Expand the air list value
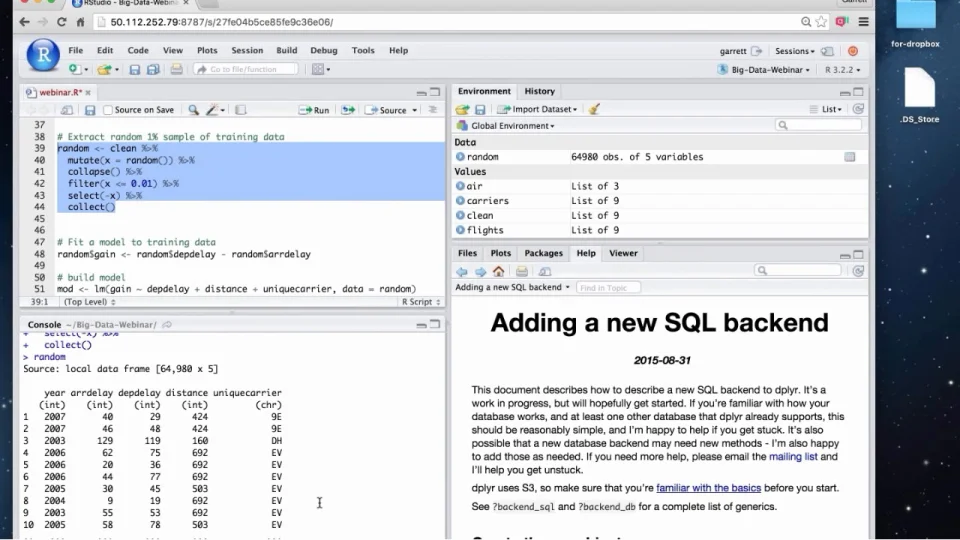The image size is (960, 540). pyautogui.click(x=460, y=186)
